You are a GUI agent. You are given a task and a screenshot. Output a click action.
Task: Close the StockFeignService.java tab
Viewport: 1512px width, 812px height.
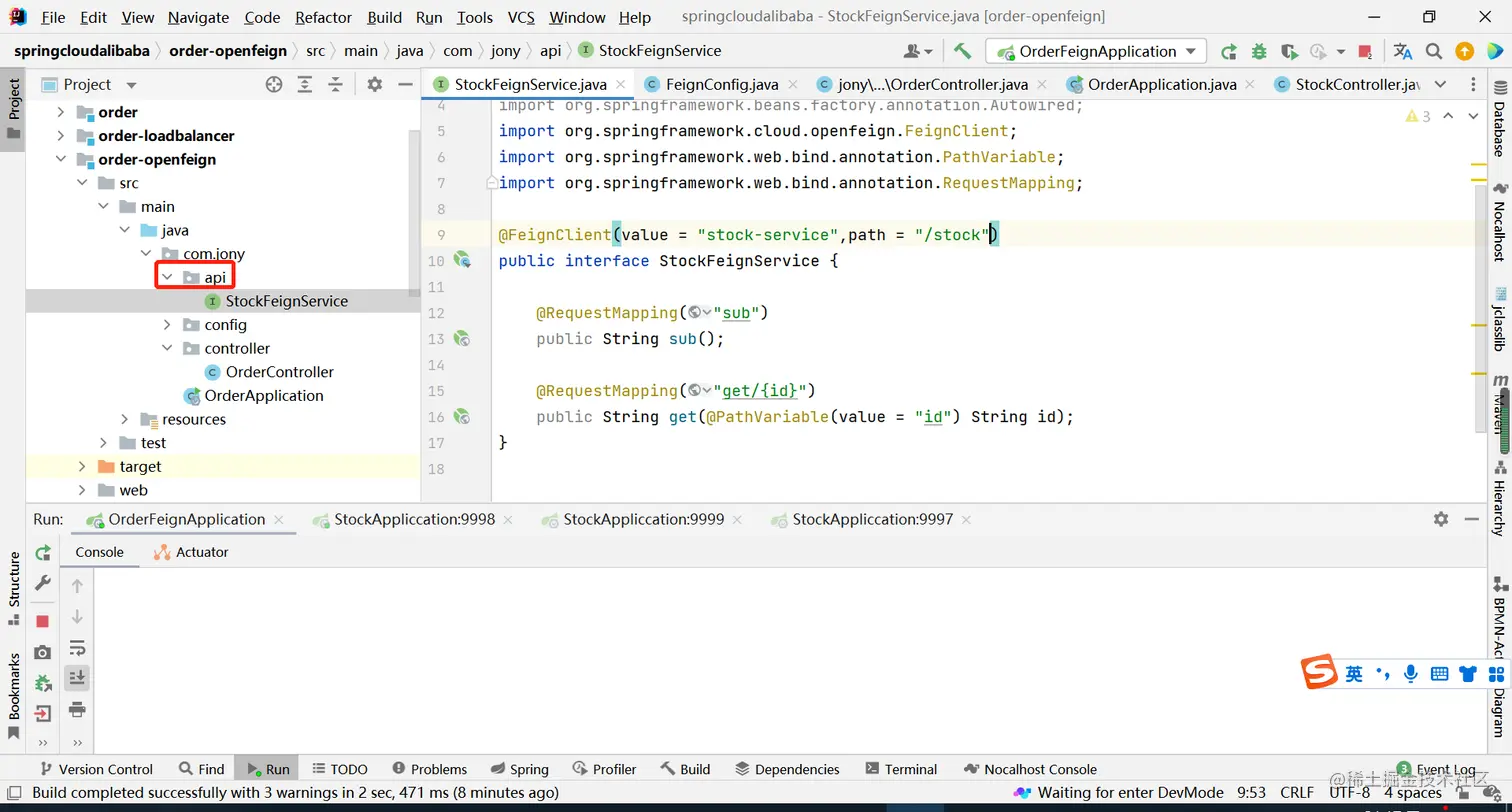point(620,84)
